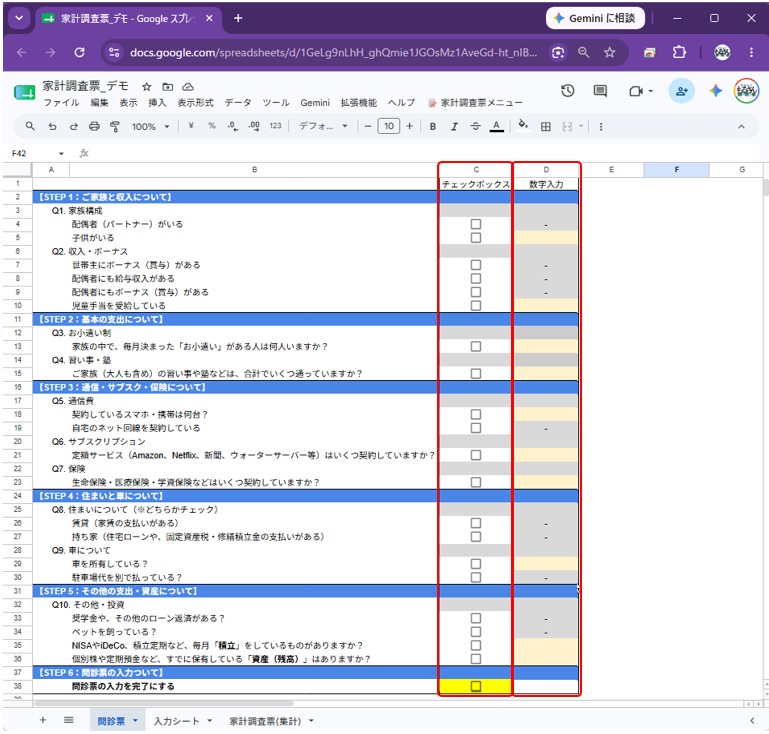This screenshot has height=734, width=769.
Task: Apply yen currency format
Action: click(x=191, y=126)
